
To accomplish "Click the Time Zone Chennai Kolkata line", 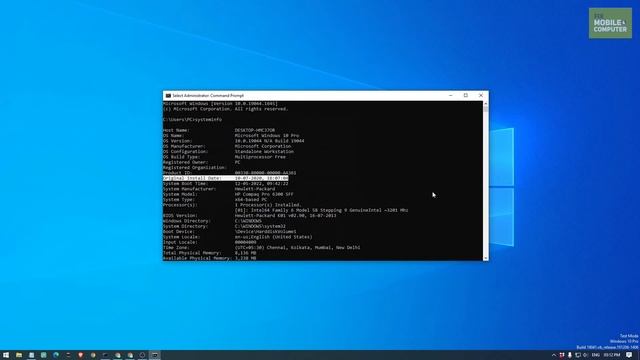I will (x=262, y=247).
